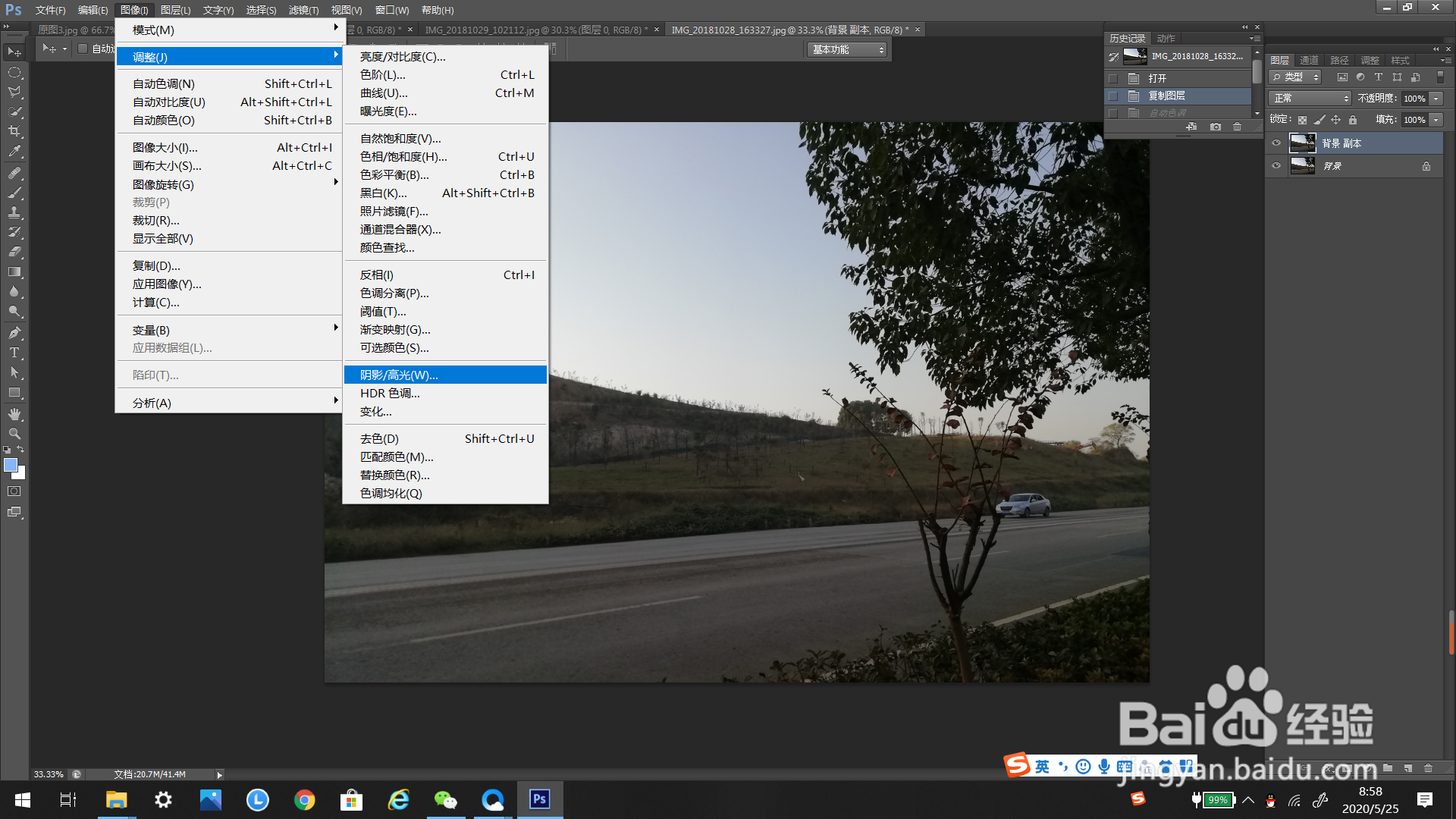The height and width of the screenshot is (819, 1456).
Task: Expand the 不透明度 opacity dropdown arrow
Action: point(1436,99)
